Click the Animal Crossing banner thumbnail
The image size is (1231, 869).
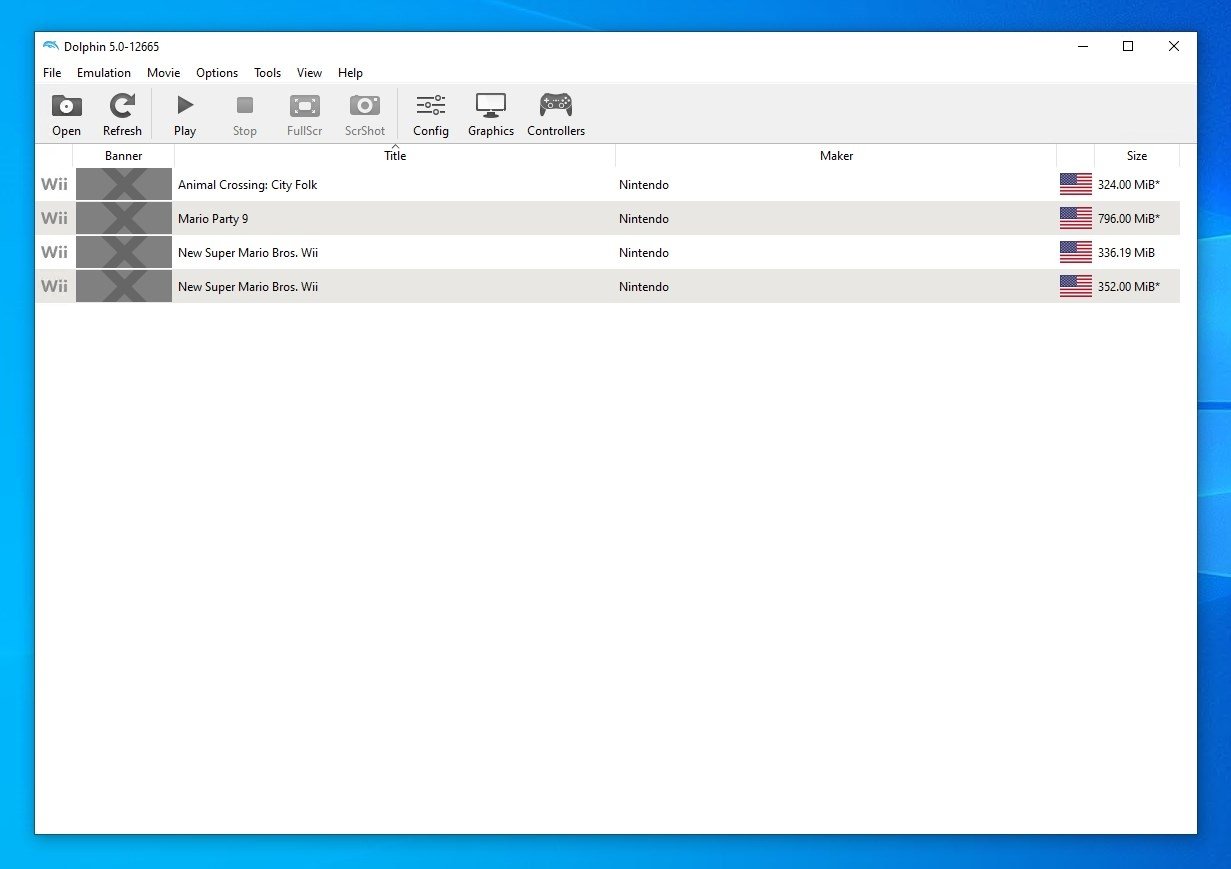124,184
